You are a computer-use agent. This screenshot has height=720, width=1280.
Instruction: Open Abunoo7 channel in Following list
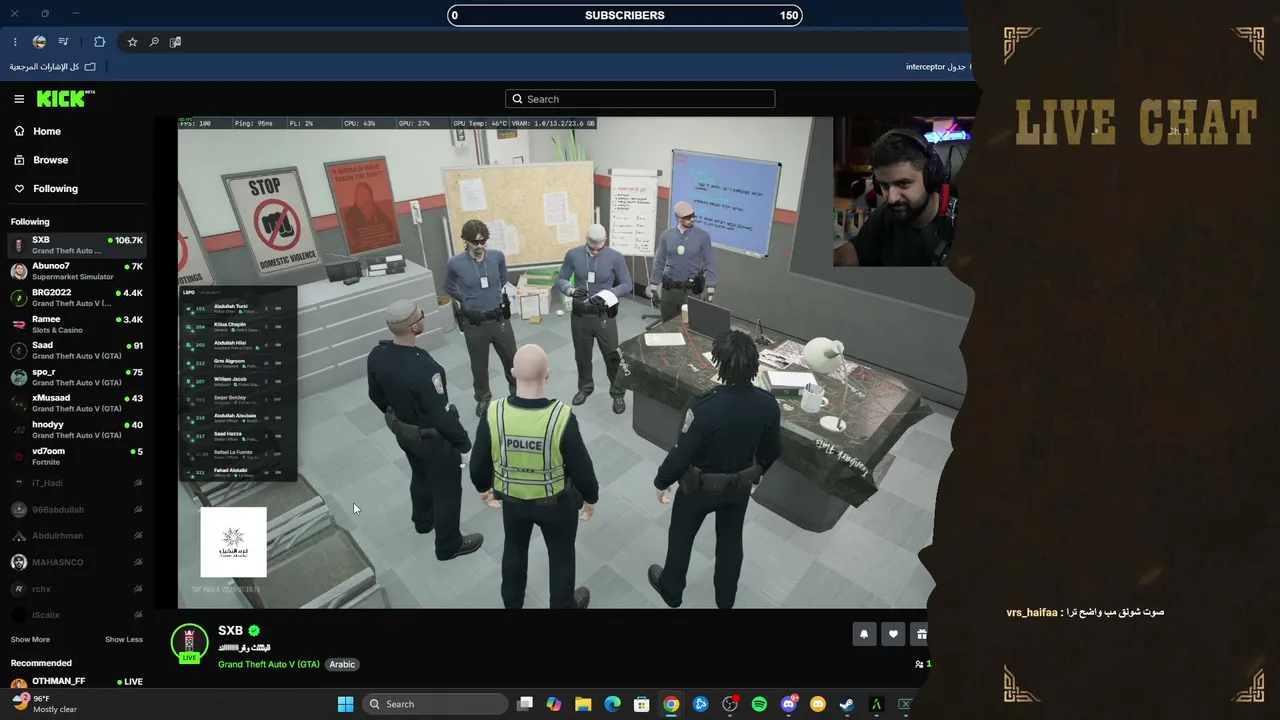(77, 271)
